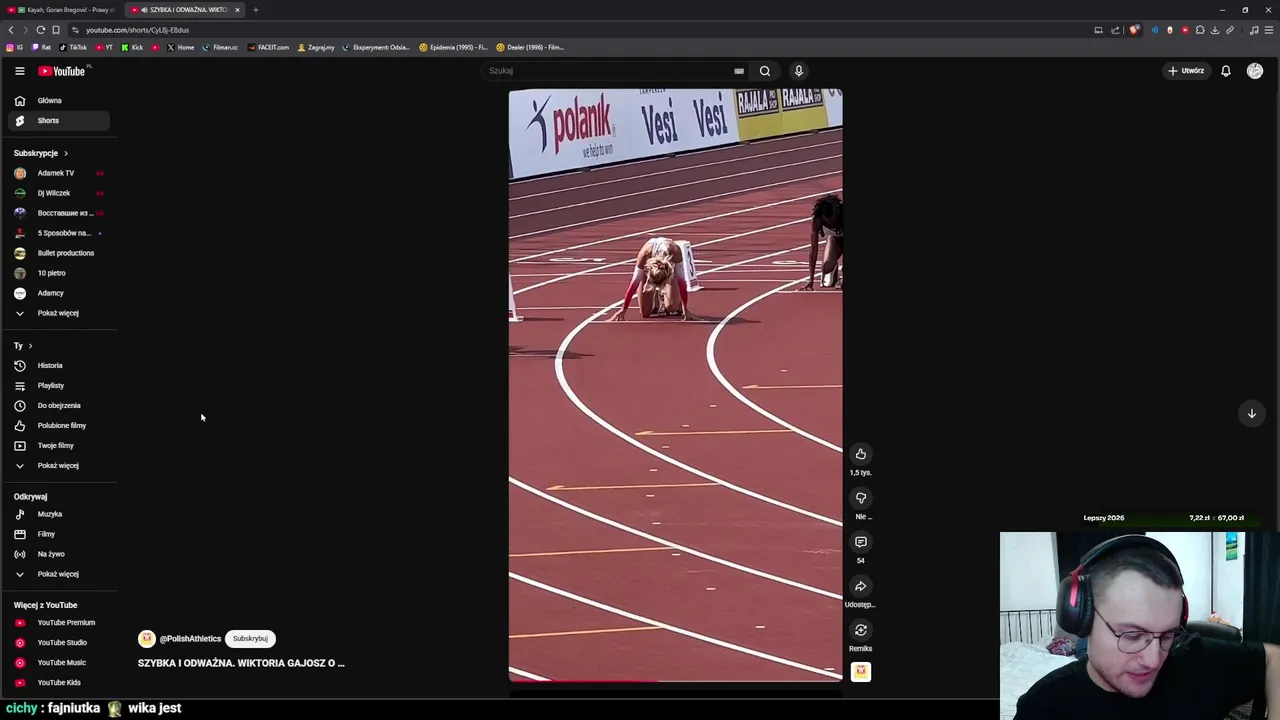Open Twoje filmy

pyautogui.click(x=58, y=446)
